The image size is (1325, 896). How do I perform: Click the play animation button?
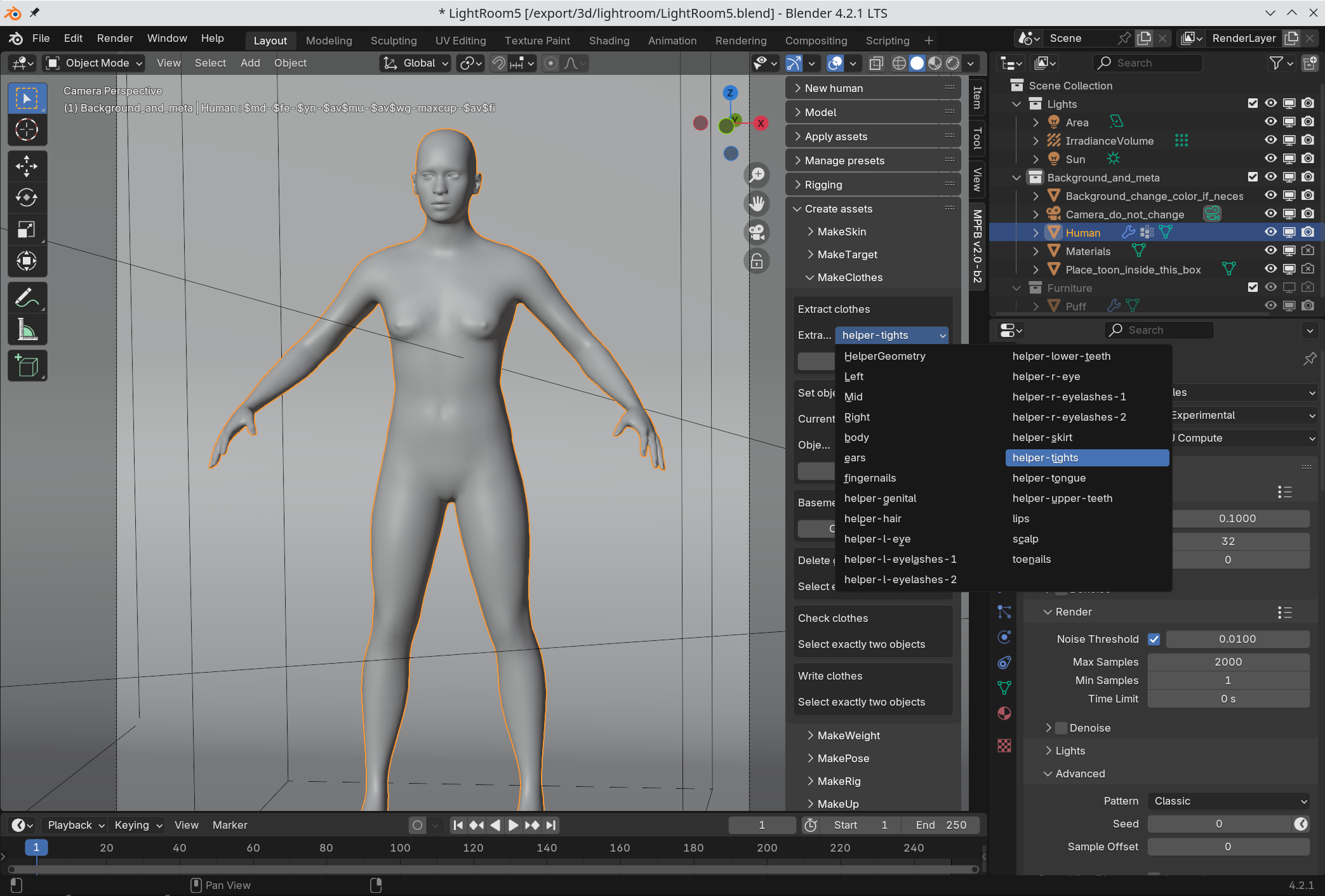pyautogui.click(x=513, y=825)
